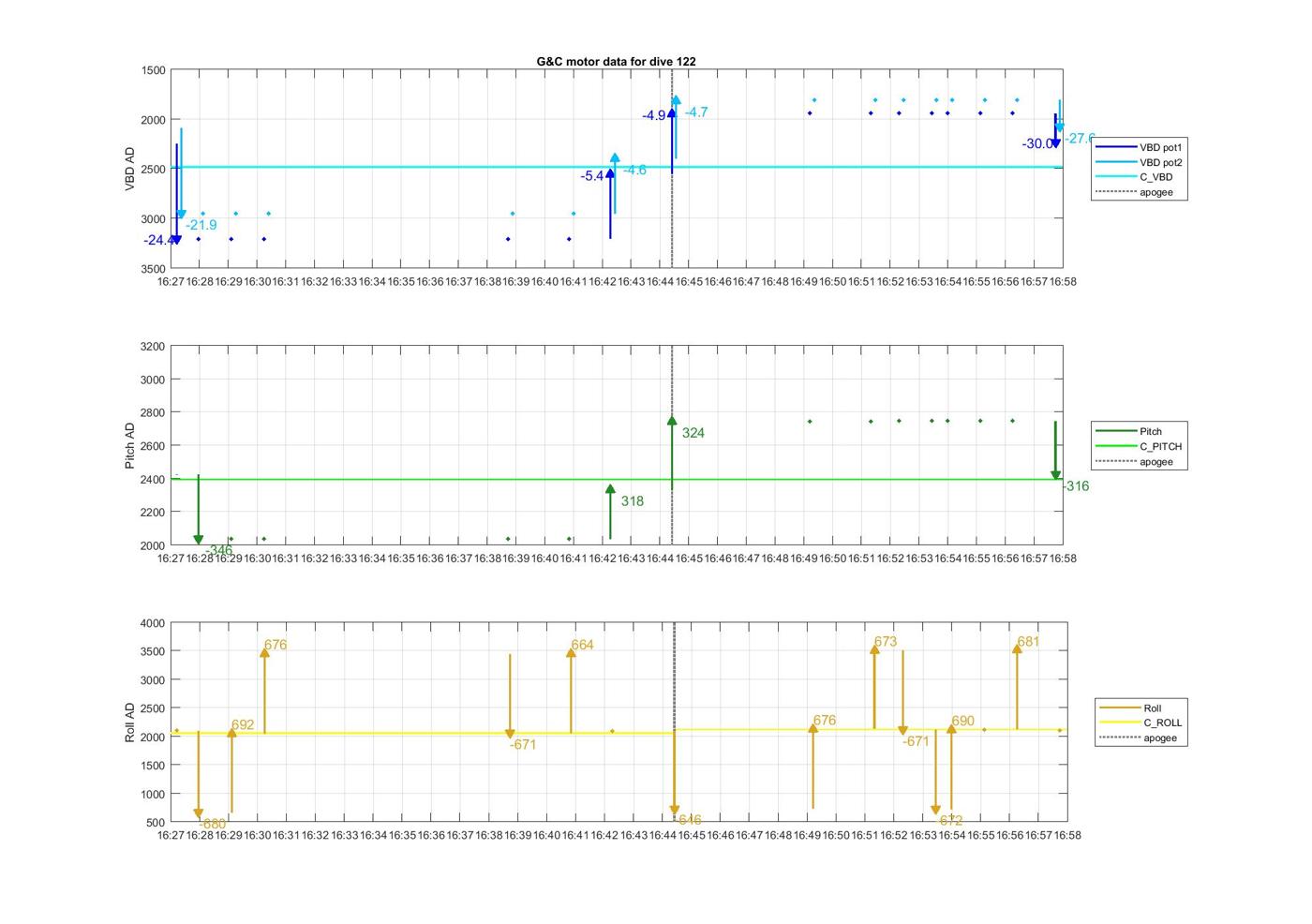Click the dashed apogee line in VBD plot
Image resolution: width=1312 pixels, height=924 pixels.
[672, 169]
